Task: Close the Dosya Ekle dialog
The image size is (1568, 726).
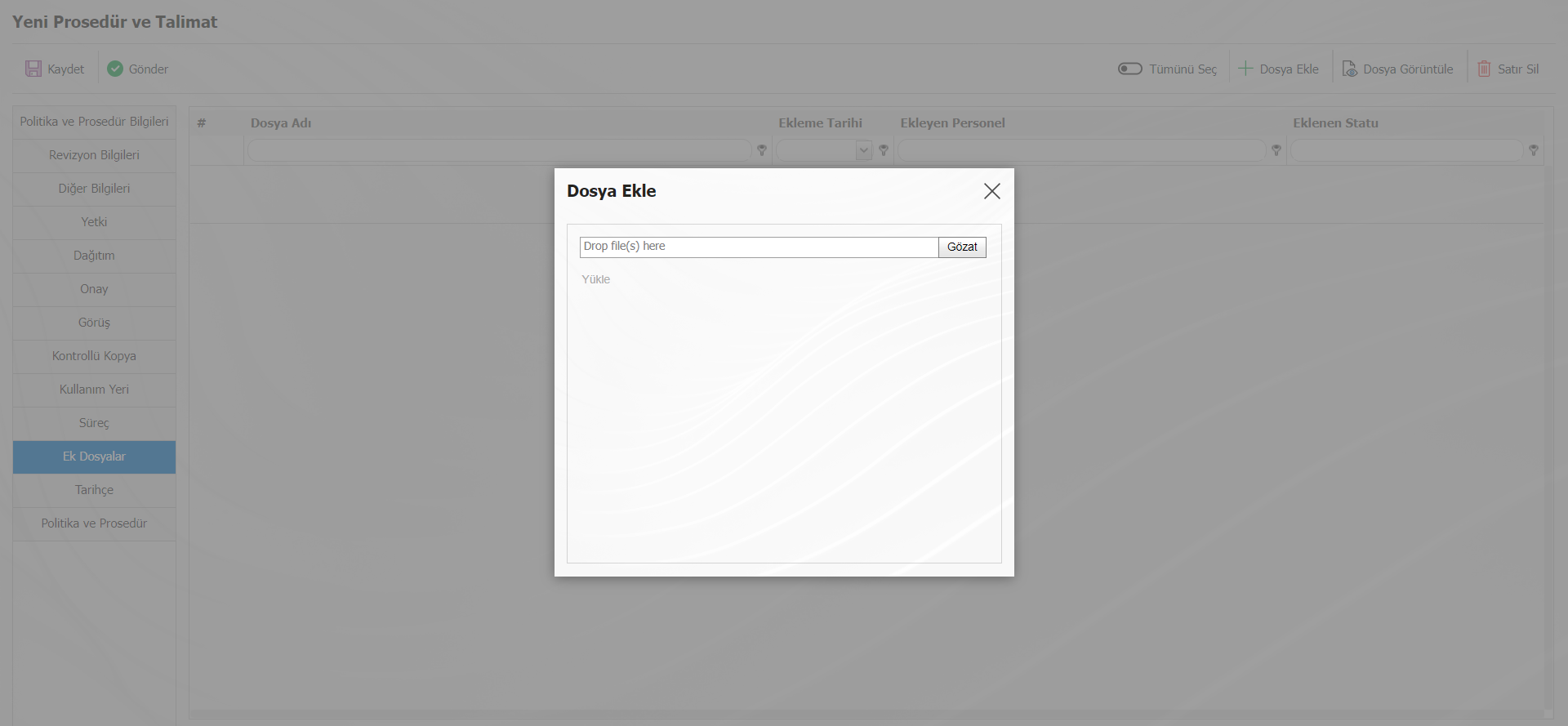Action: click(x=992, y=191)
